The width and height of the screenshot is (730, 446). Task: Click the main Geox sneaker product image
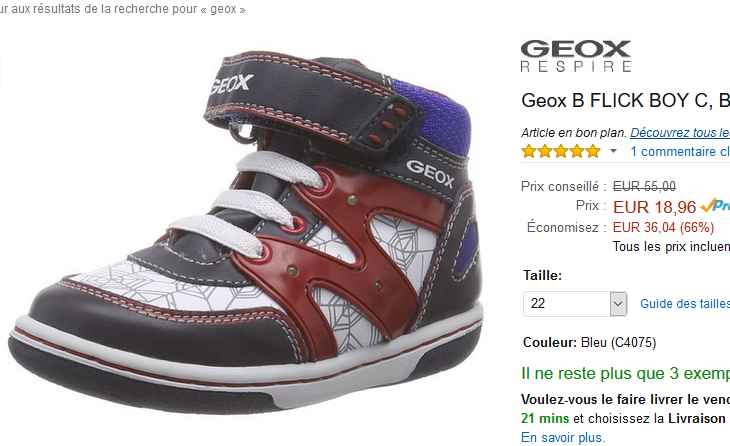[246, 233]
